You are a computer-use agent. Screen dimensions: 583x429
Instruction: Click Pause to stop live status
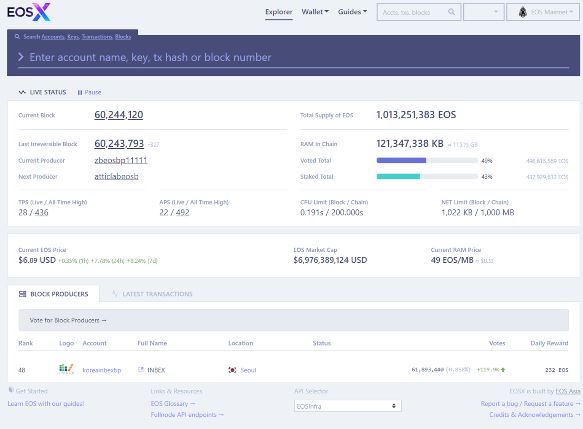[89, 92]
